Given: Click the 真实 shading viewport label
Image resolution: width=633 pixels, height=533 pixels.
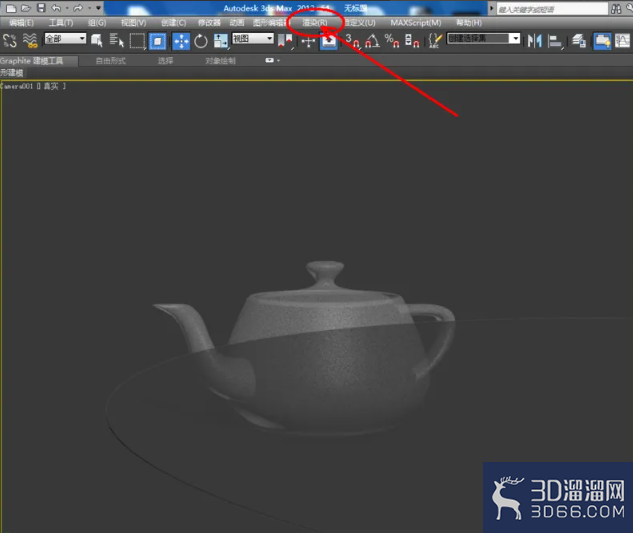Looking at the screenshot, I should pos(51,86).
